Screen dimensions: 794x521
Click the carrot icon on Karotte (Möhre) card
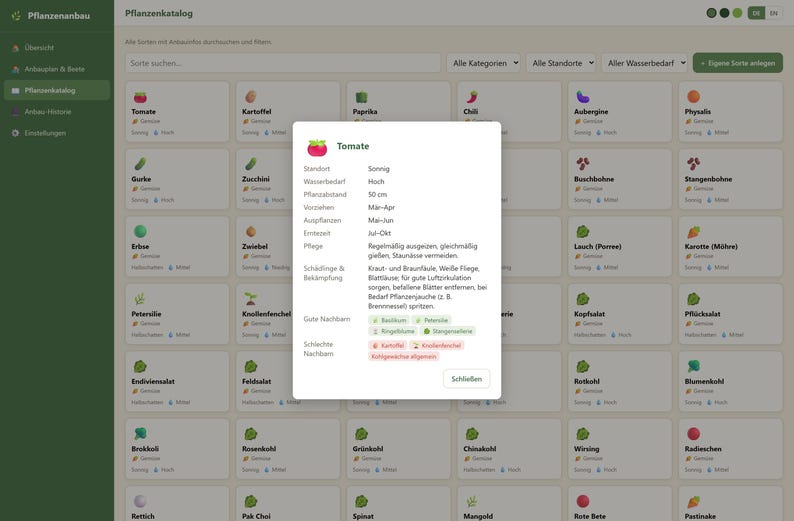point(694,231)
